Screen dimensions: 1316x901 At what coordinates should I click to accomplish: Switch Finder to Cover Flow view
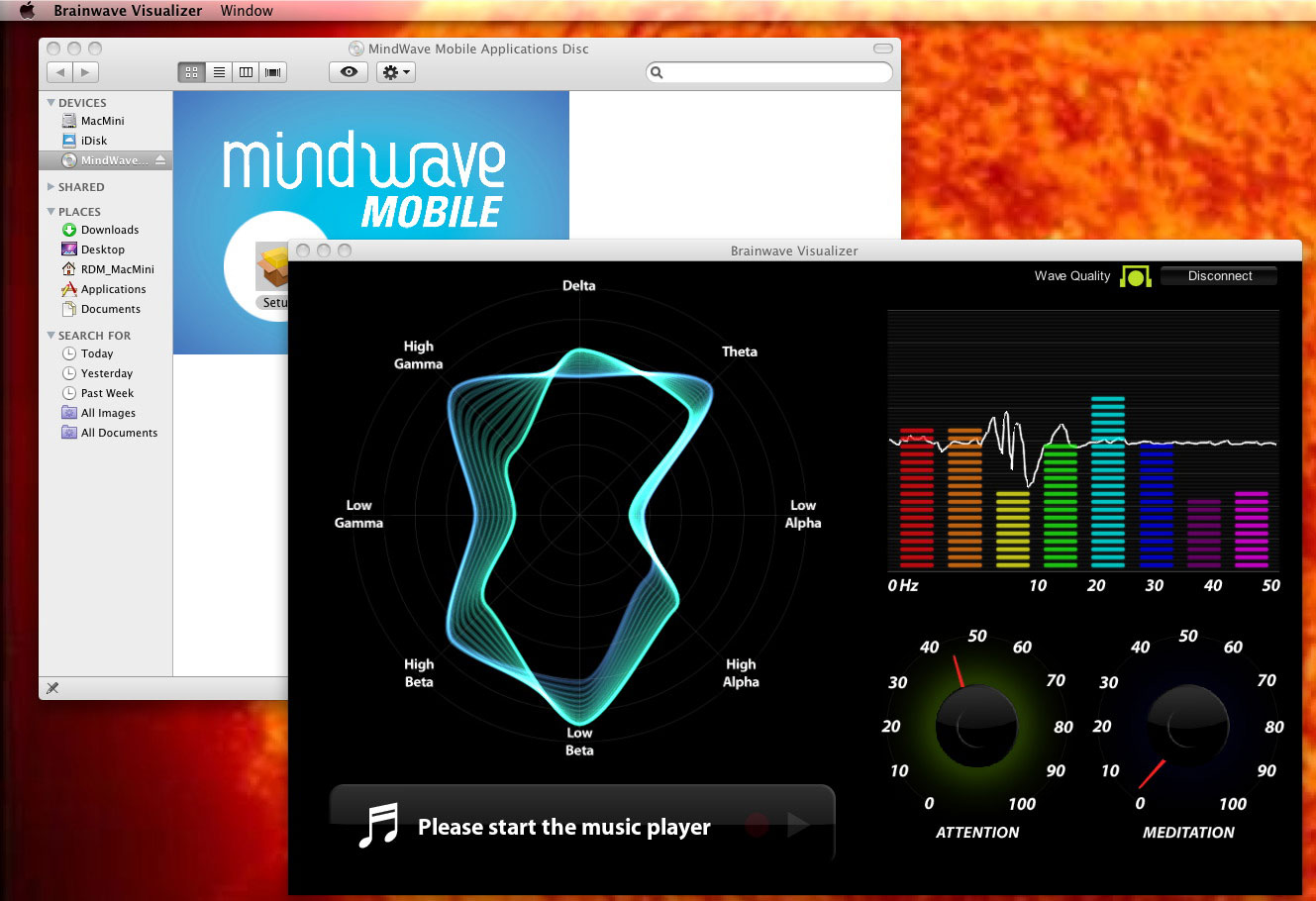273,72
